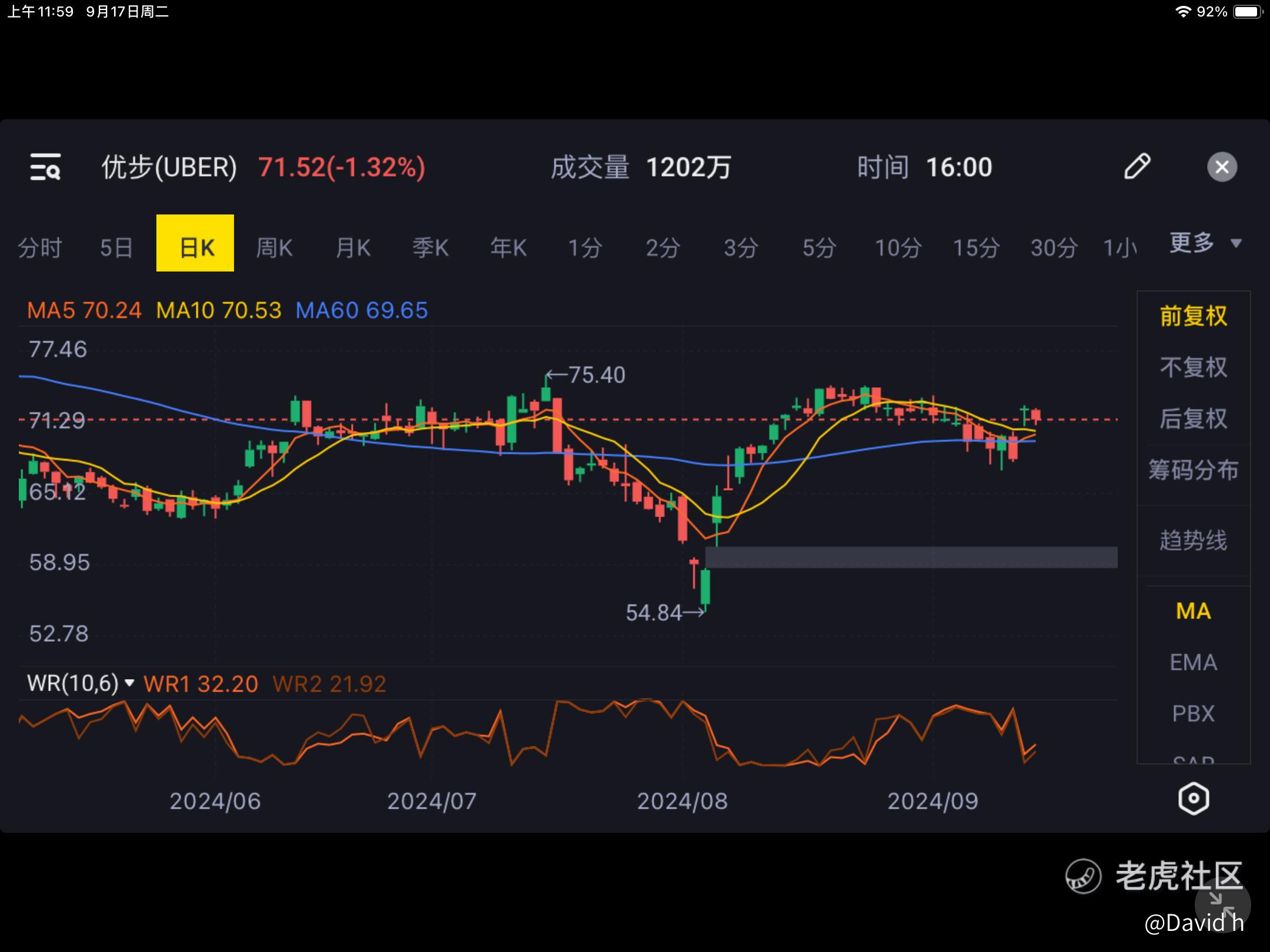Select the 2分 two-minute interval

click(663, 248)
